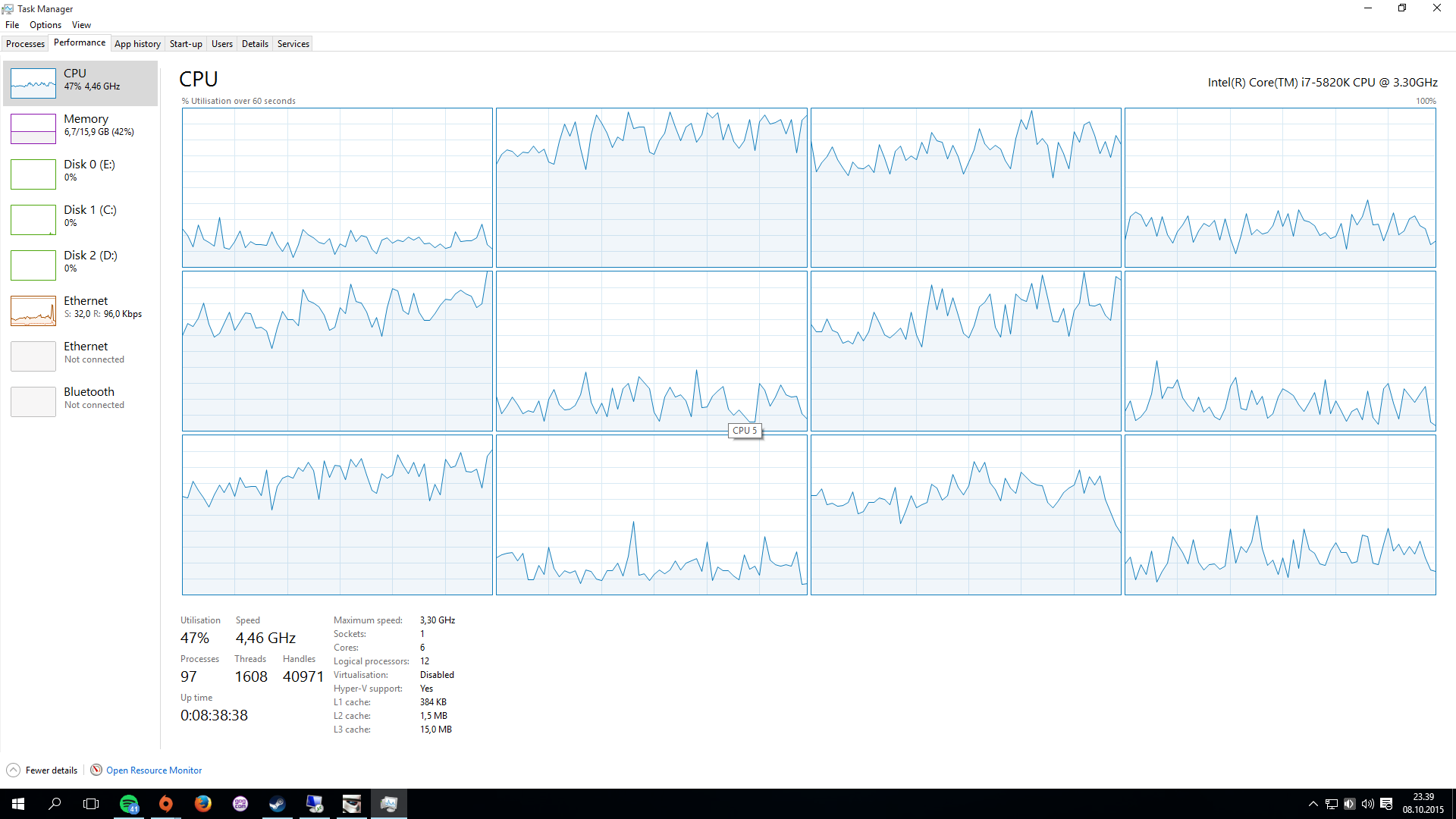Viewport: 1456px width, 819px height.
Task: Collapse Task Manager with the Fewer details arrow
Action: coord(13,770)
